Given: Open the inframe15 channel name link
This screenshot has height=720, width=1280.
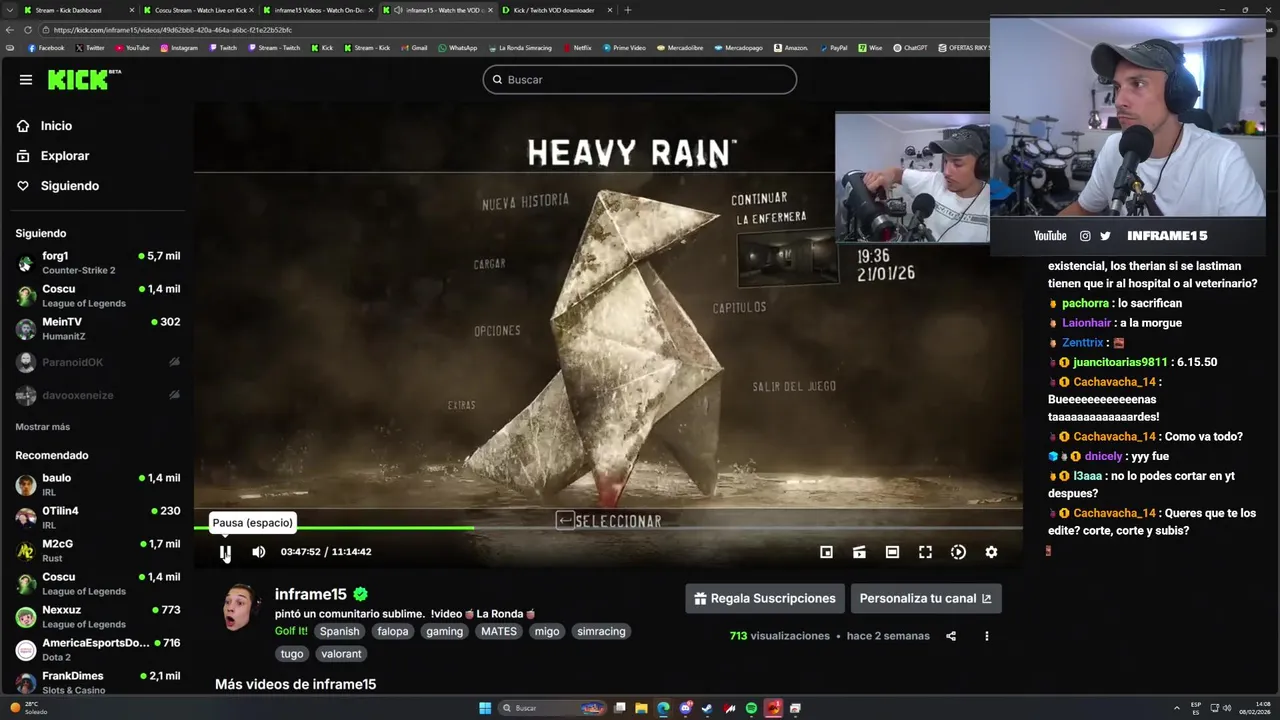Looking at the screenshot, I should pyautogui.click(x=311, y=594).
